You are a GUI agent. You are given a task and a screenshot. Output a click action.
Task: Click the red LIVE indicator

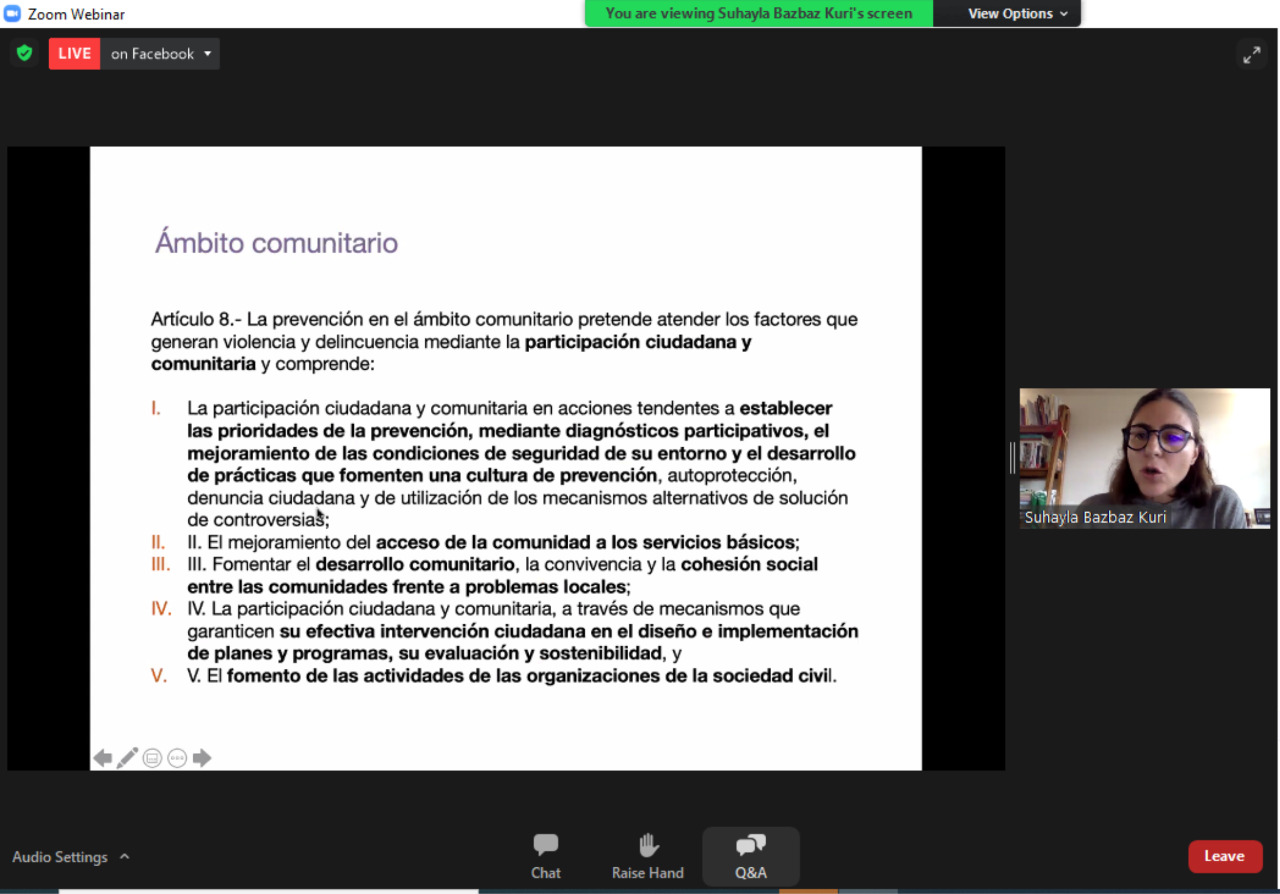tap(74, 53)
